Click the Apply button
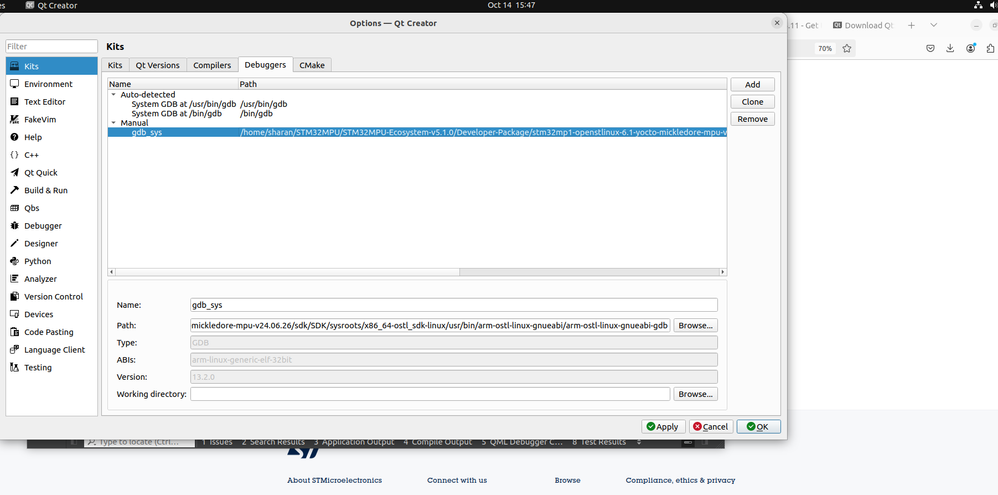Viewport: 998px width, 495px height. [663, 427]
